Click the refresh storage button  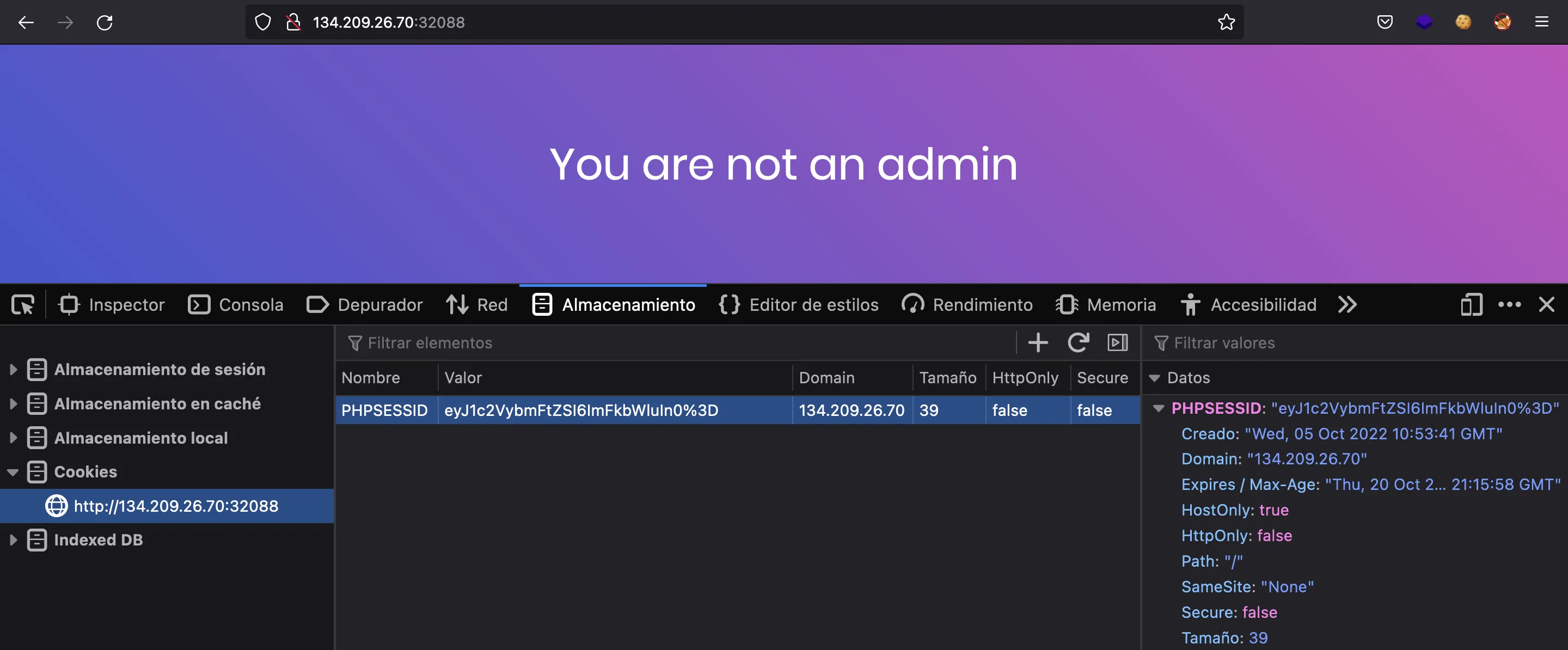point(1079,341)
